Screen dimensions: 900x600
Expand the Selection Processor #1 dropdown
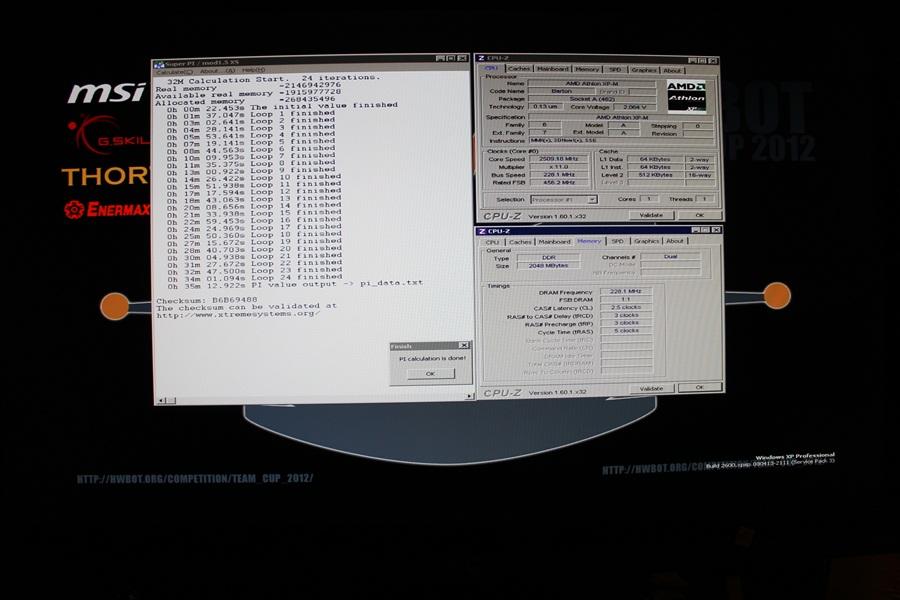pyautogui.click(x=592, y=200)
